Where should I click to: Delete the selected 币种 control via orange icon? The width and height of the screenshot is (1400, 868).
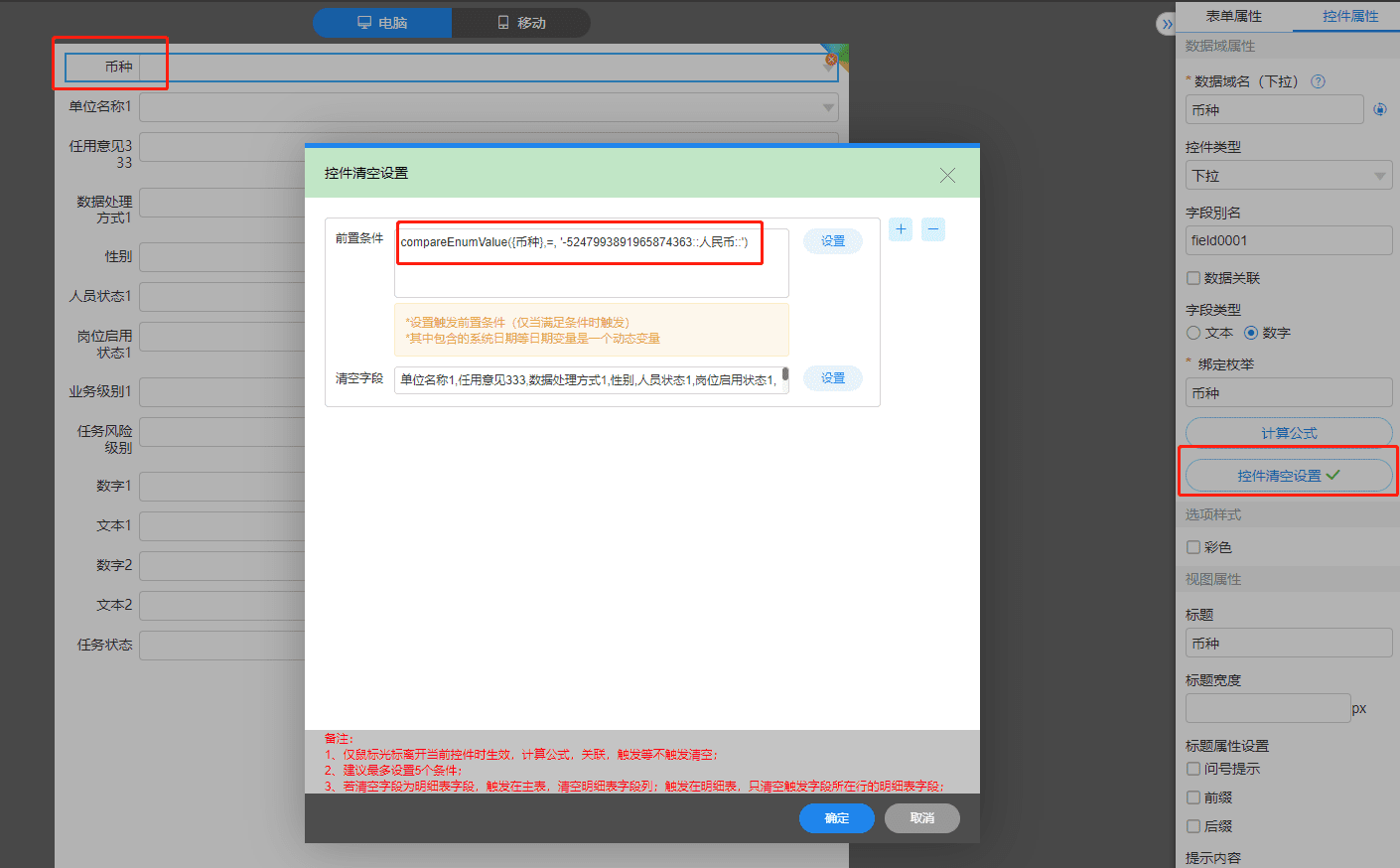coord(832,60)
